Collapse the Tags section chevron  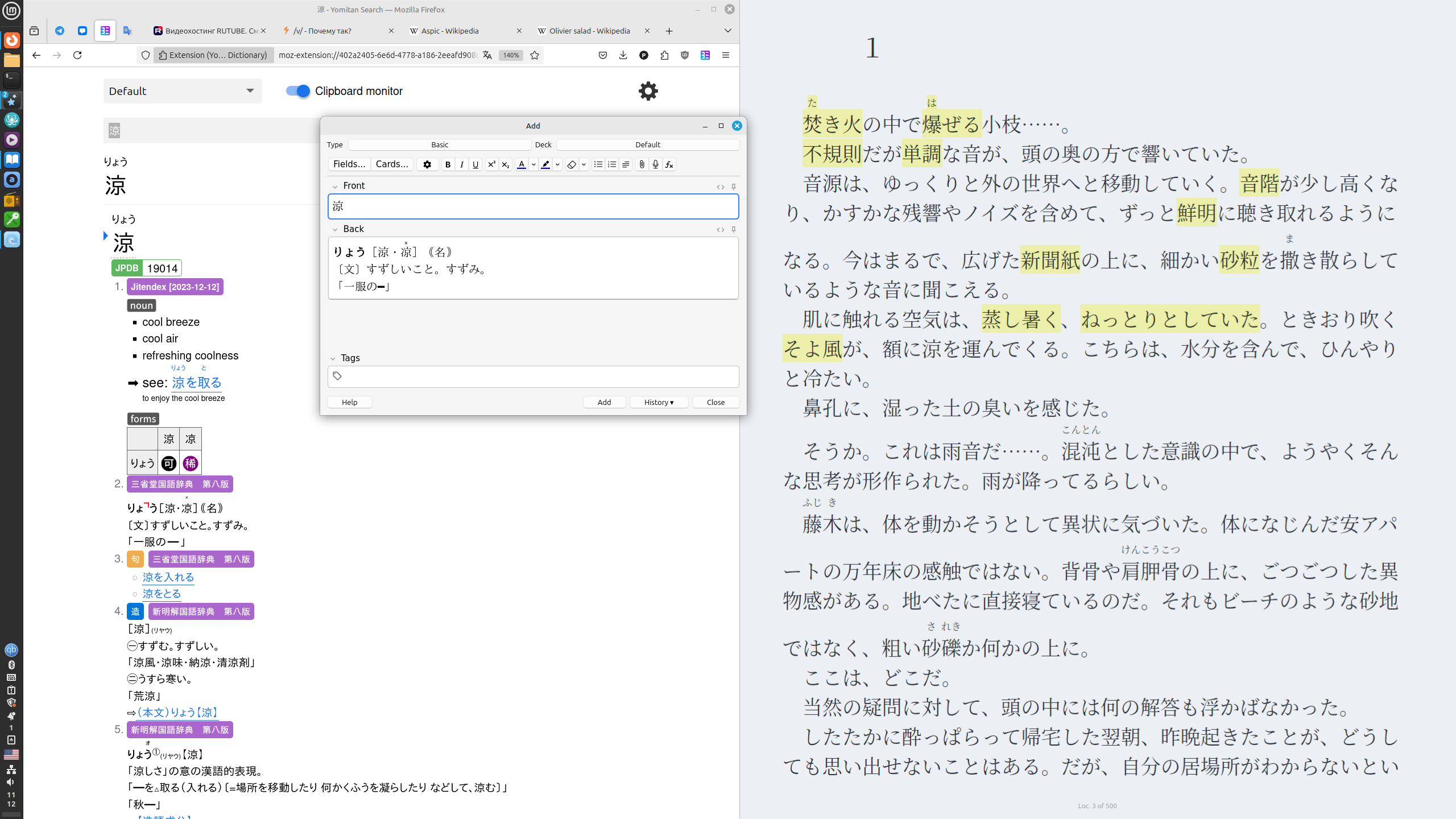click(333, 358)
